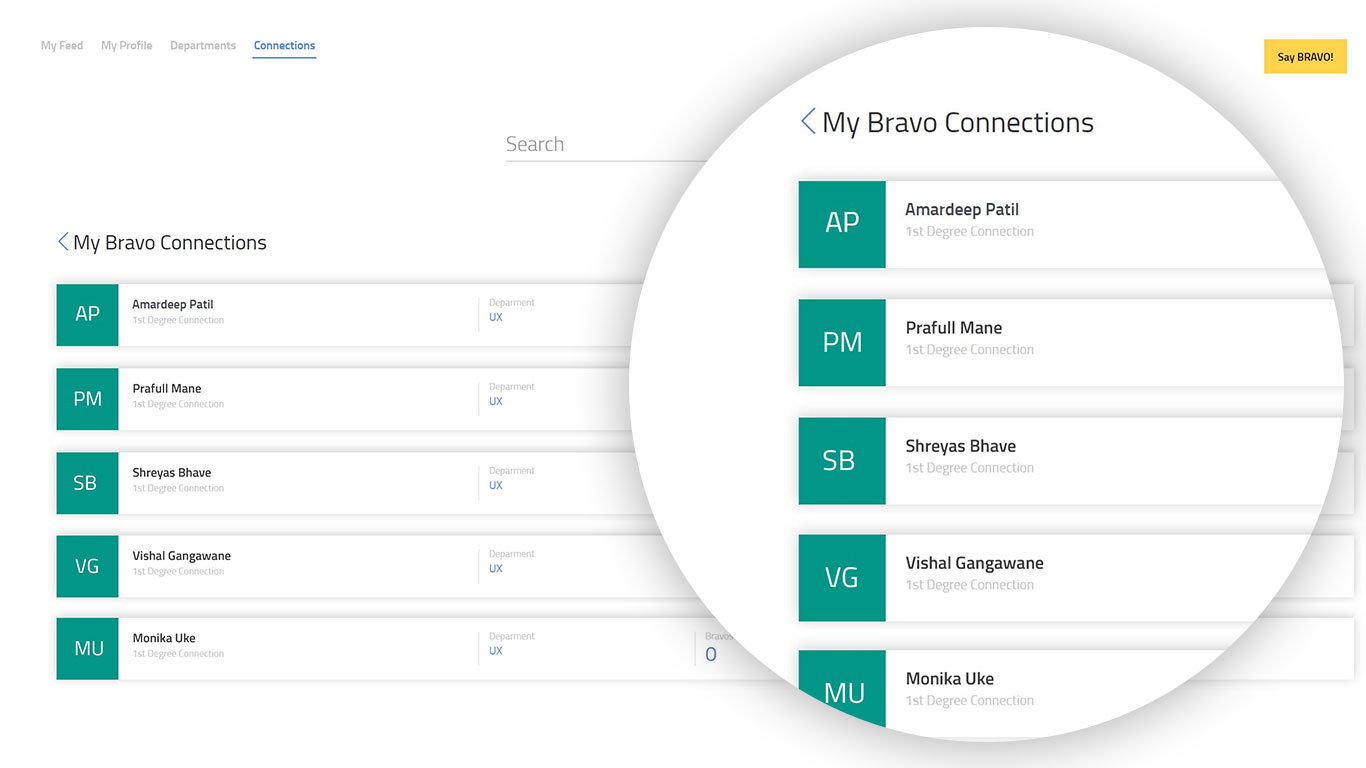Click the small AP avatar in the left list
The height and width of the screenshot is (768, 1366).
87,314
